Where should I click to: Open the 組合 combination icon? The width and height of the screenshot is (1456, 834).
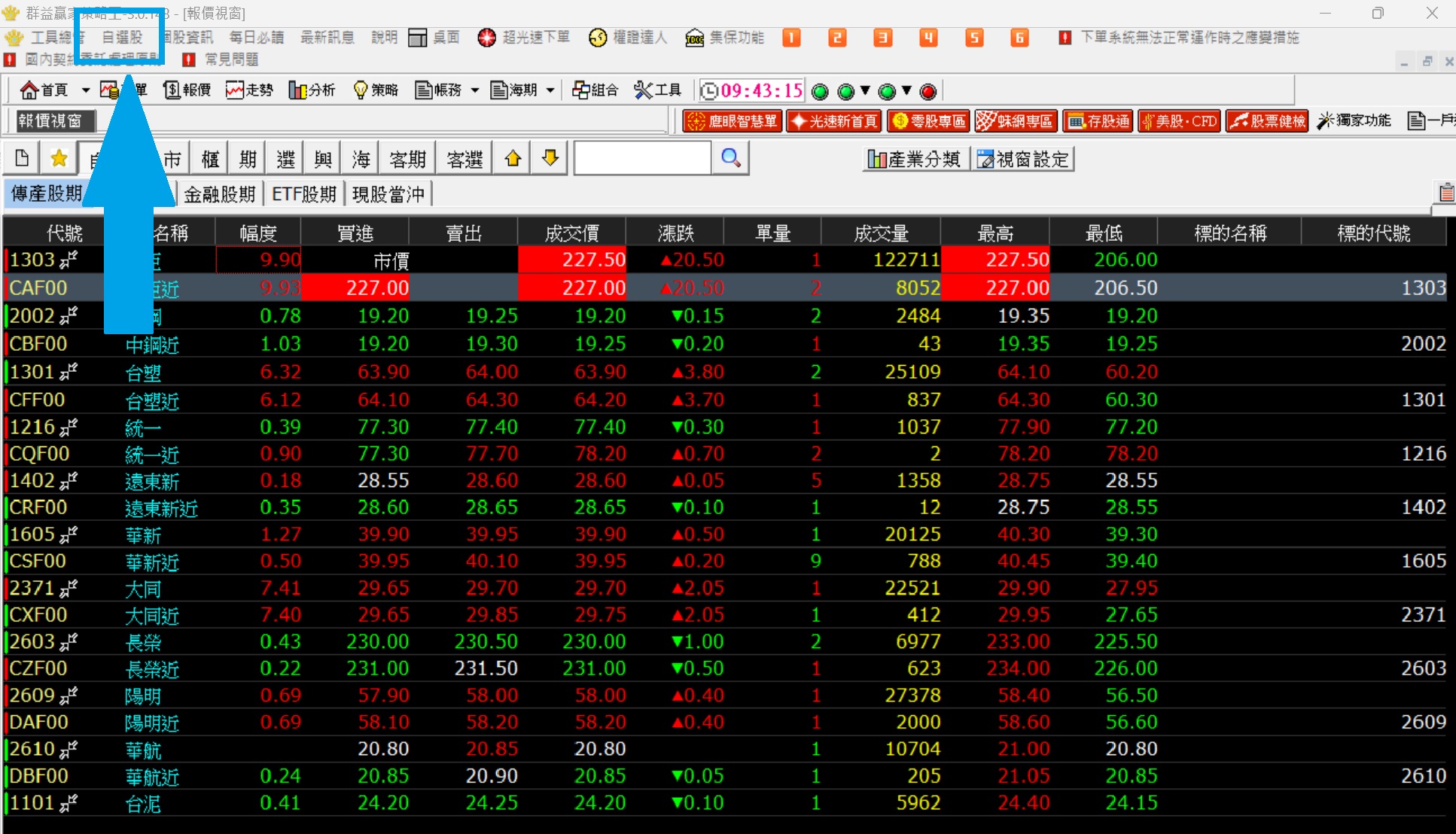point(595,90)
